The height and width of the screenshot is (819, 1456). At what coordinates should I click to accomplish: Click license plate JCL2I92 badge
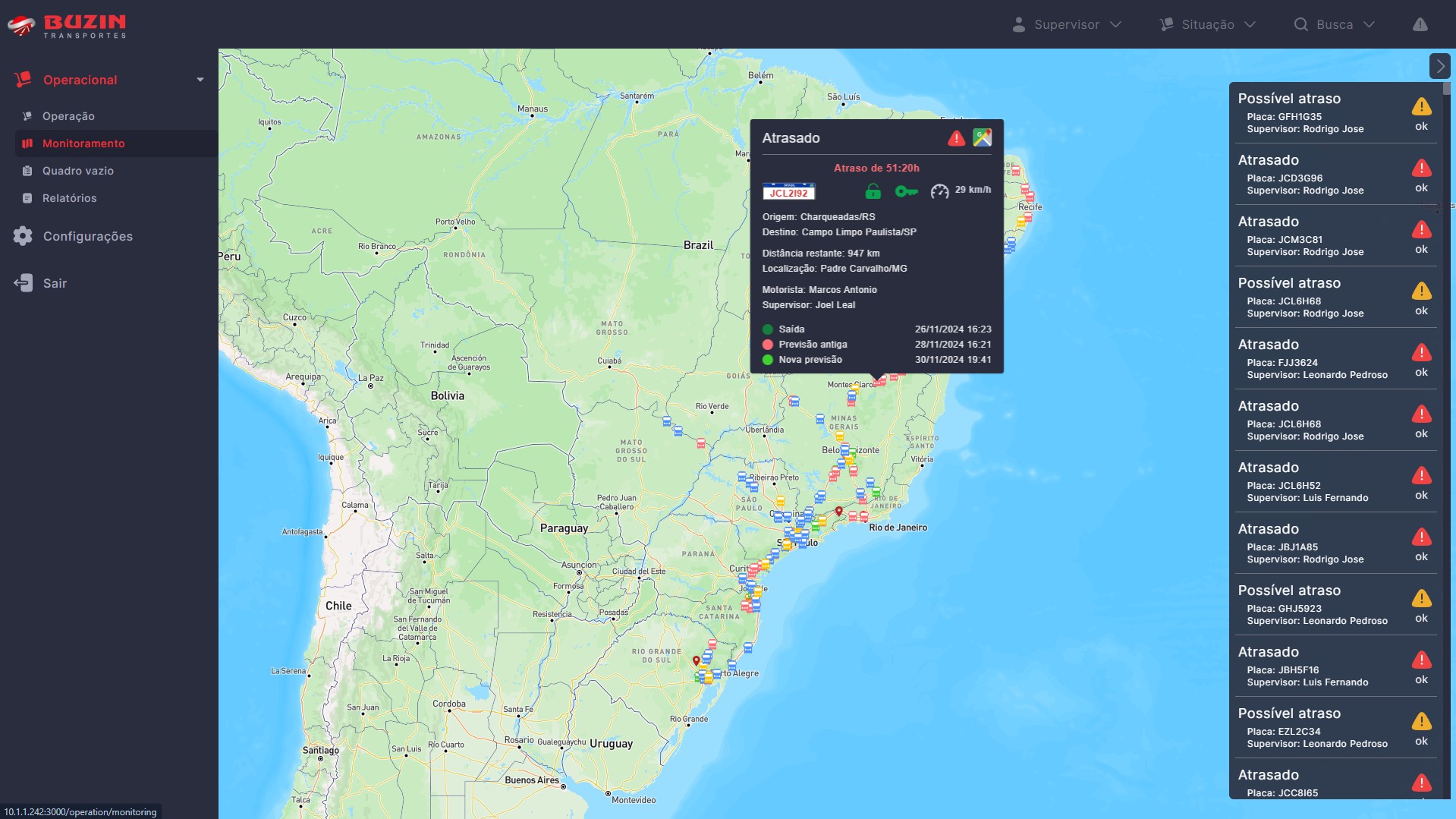[788, 191]
